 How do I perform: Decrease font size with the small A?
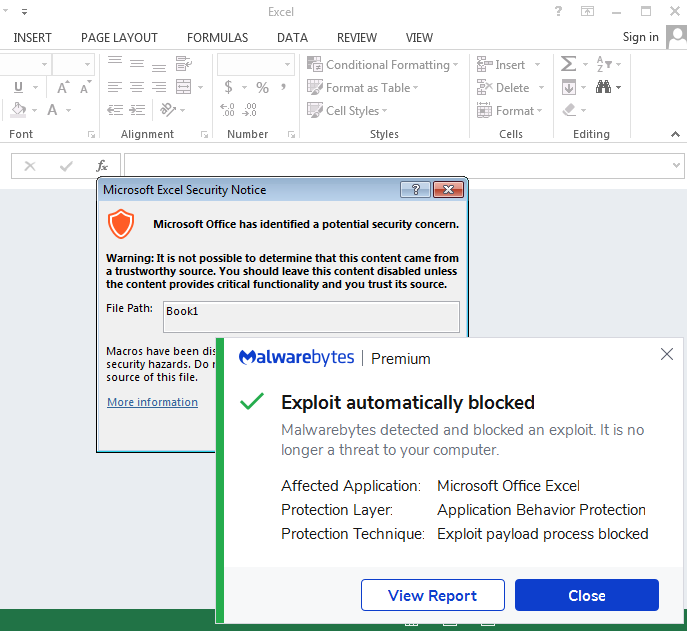click(x=85, y=87)
